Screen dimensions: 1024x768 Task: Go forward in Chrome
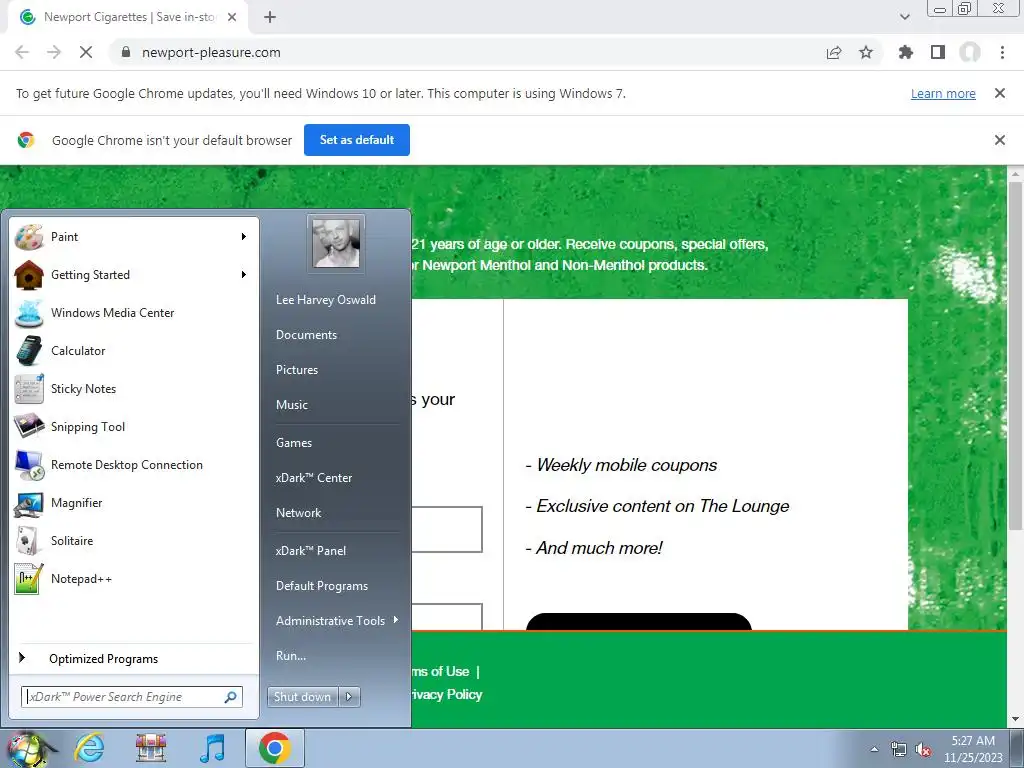click(54, 52)
